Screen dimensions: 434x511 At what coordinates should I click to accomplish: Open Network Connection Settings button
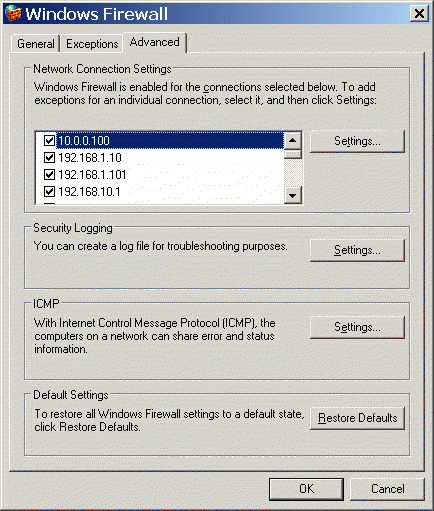(357, 141)
